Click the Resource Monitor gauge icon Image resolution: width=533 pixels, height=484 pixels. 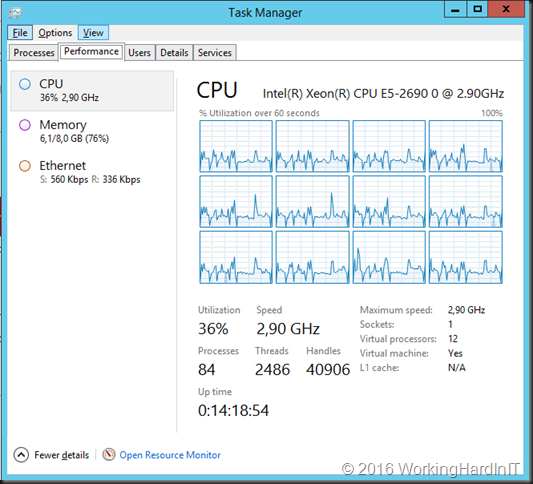click(109, 454)
